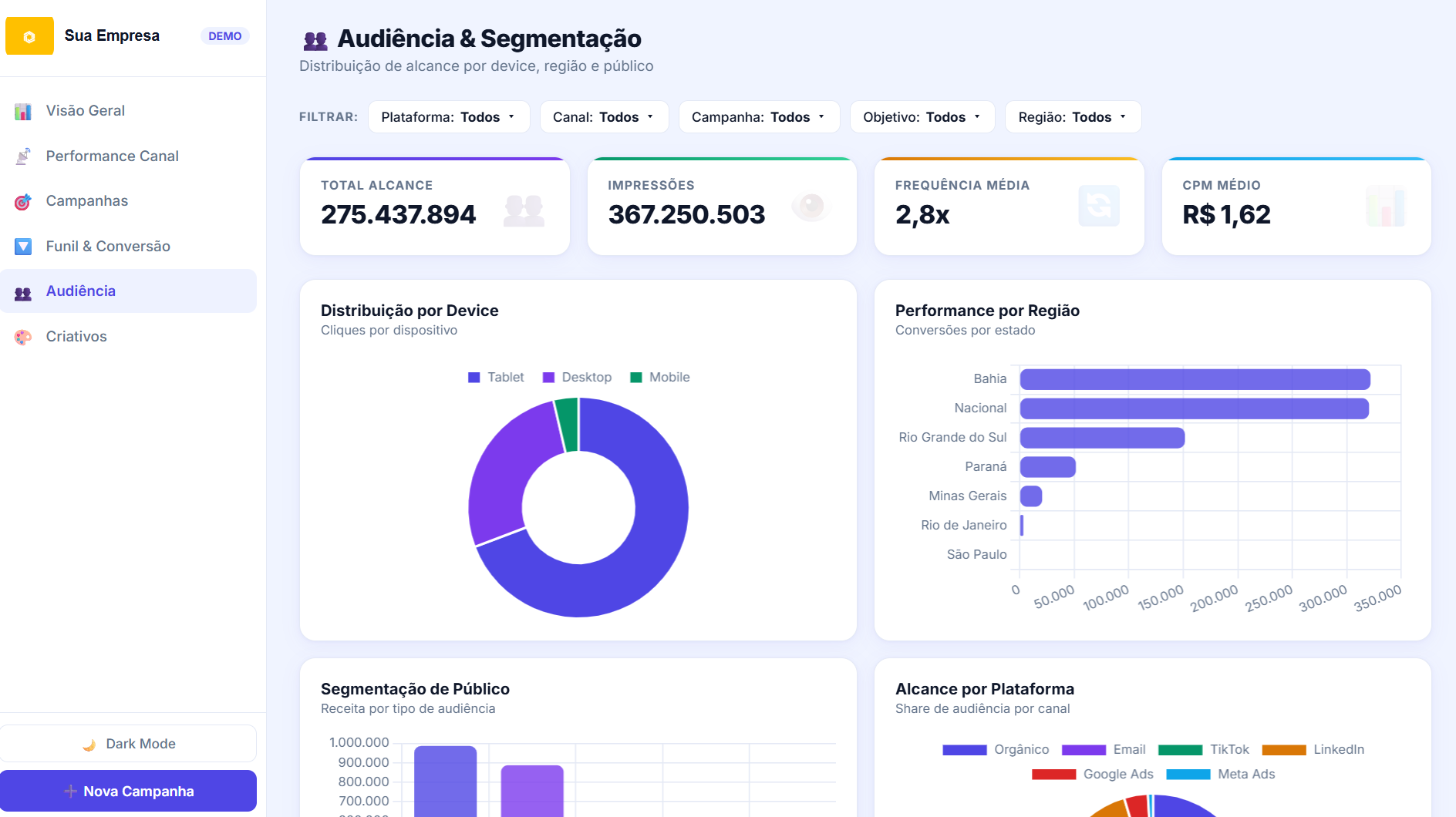Click the Nacional bar in region chart
The width and height of the screenshot is (1456, 817).
tap(1194, 408)
